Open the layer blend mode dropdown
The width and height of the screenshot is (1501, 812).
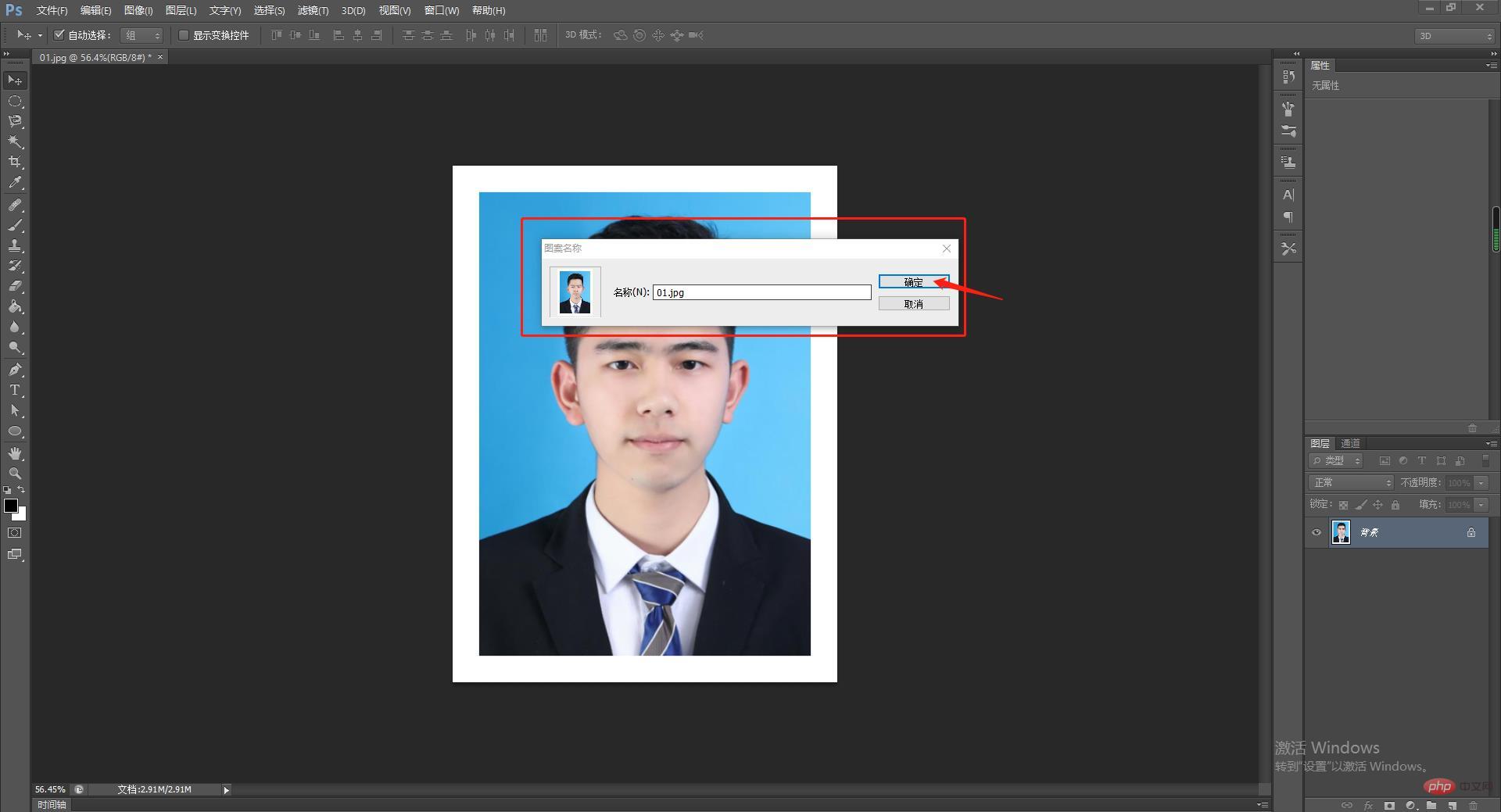pos(1351,483)
